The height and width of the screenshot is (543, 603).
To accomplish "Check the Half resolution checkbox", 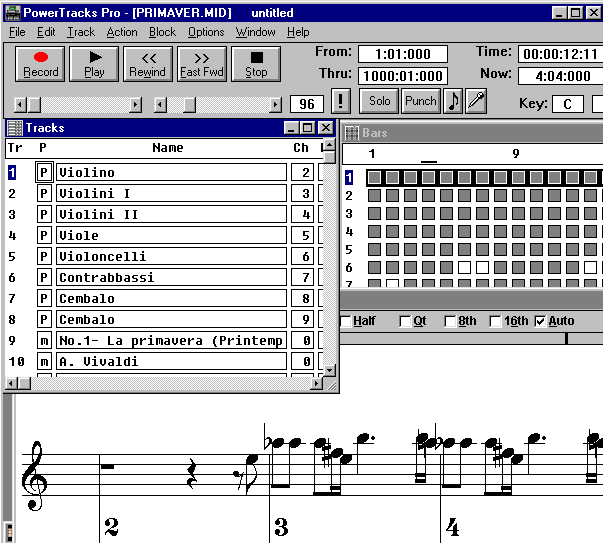I will (346, 321).
